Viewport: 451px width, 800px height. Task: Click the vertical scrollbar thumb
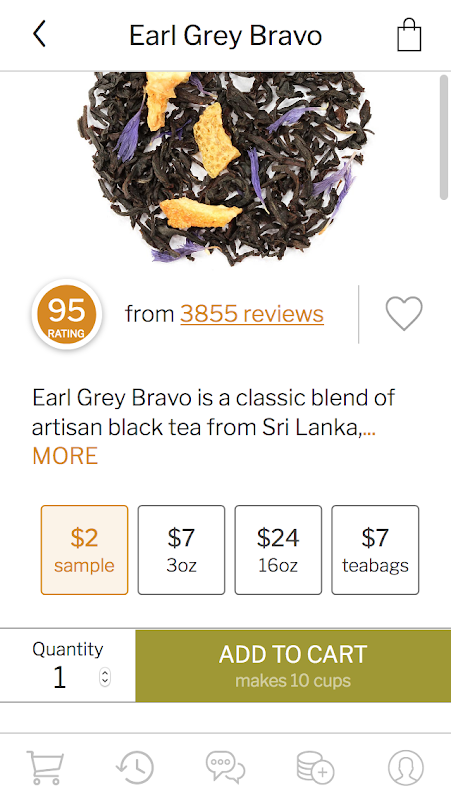pyautogui.click(x=444, y=138)
